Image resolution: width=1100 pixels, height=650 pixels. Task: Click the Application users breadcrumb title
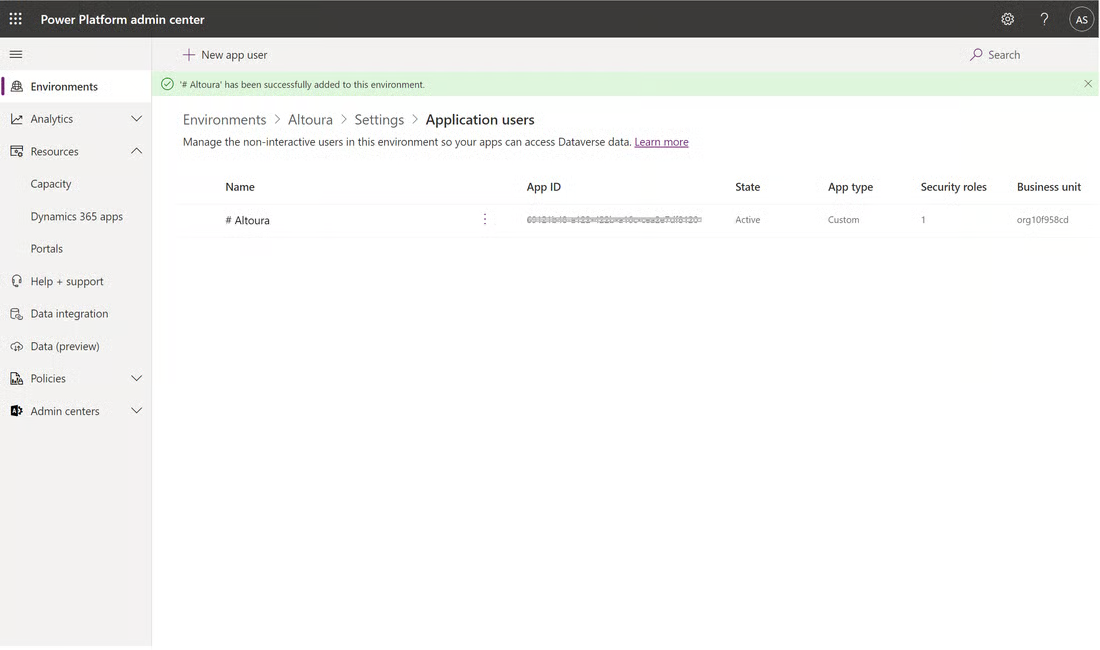480,120
